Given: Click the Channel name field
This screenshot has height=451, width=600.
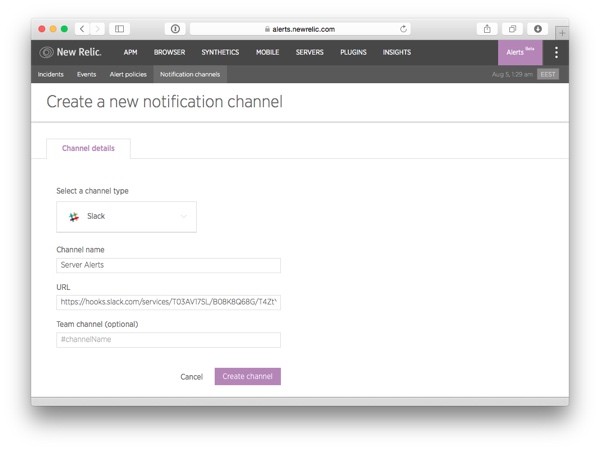Looking at the screenshot, I should point(168,265).
